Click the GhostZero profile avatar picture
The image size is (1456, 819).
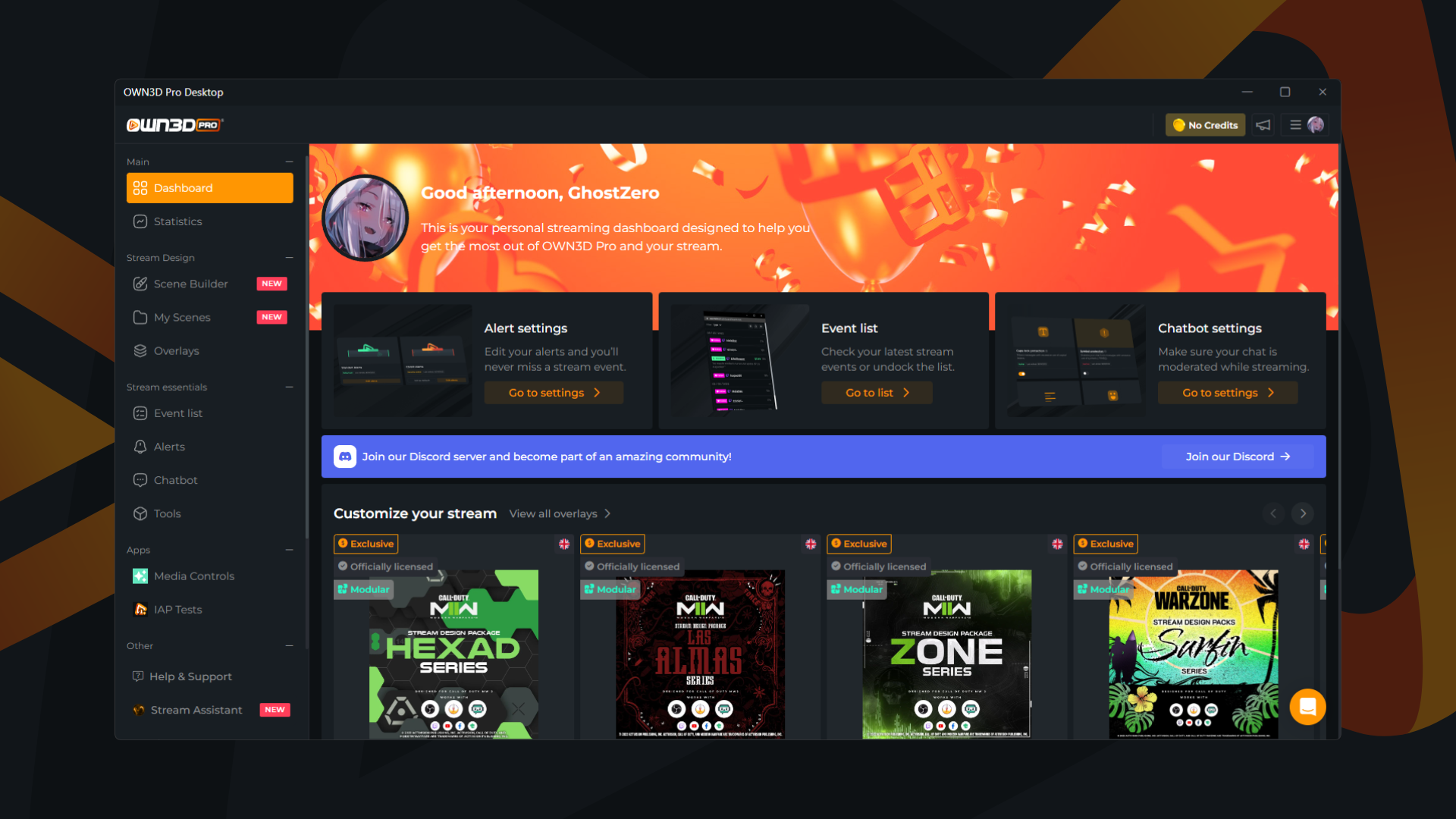[366, 218]
